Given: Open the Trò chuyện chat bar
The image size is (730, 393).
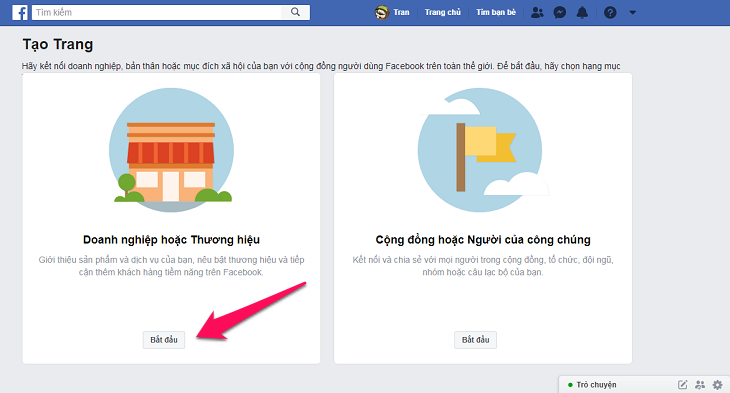Looking at the screenshot, I should [x=644, y=385].
